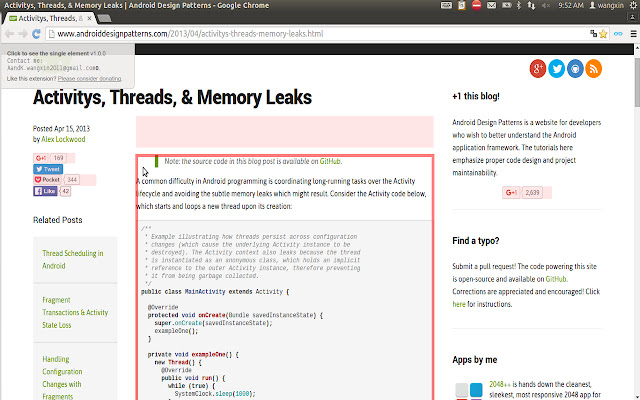This screenshot has width=640, height=400.
Task: Click the scrollbar up arrow
Action: point(636,48)
